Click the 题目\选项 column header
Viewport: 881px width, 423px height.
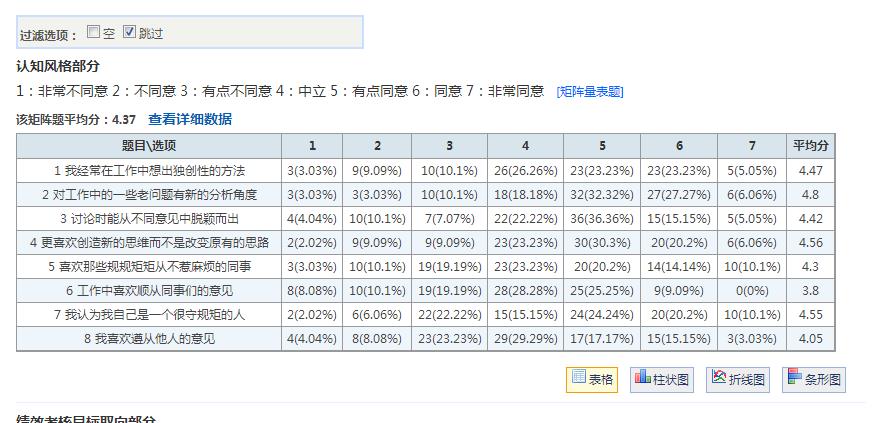148,146
